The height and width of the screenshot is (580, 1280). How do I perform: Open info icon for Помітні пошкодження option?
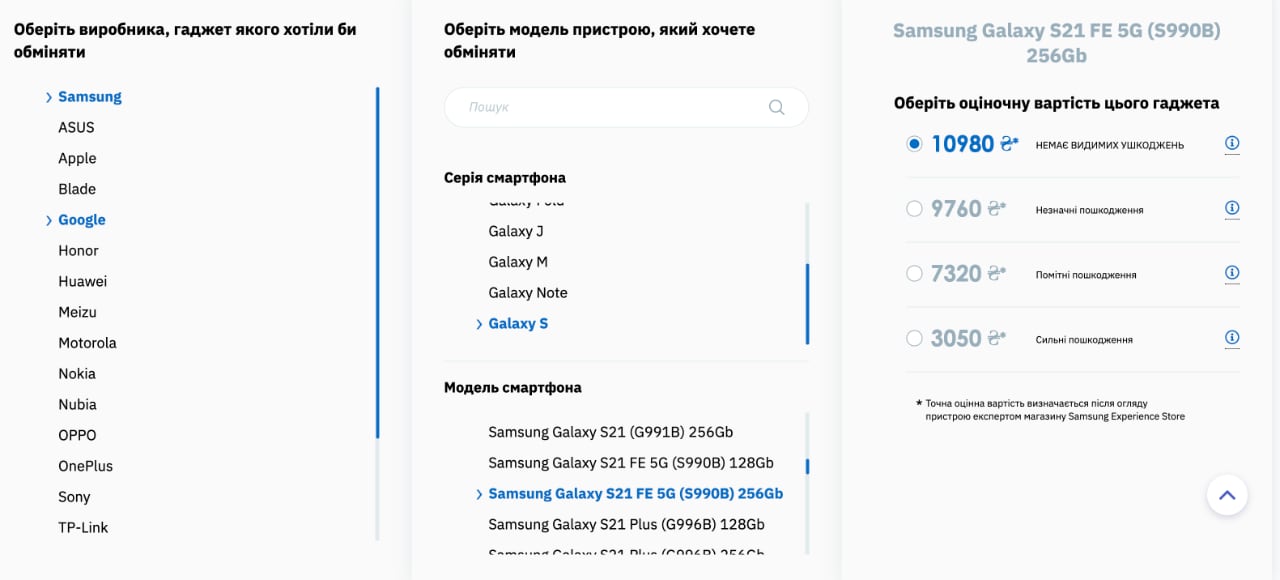pos(1232,273)
